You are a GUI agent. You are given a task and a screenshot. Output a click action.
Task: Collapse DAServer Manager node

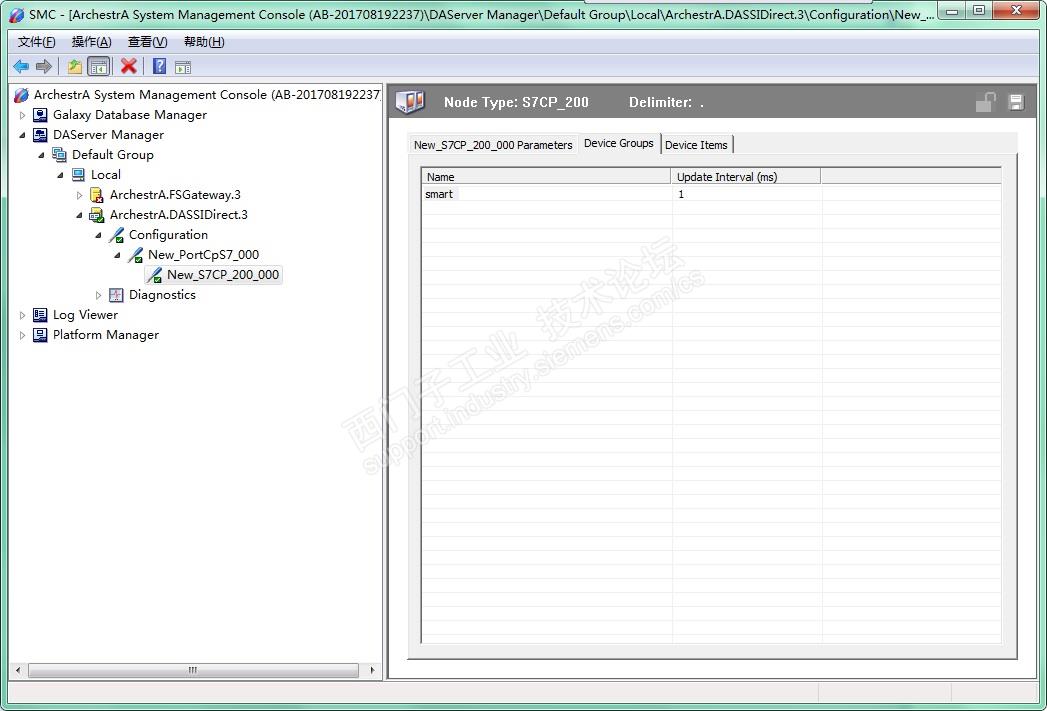[22, 135]
